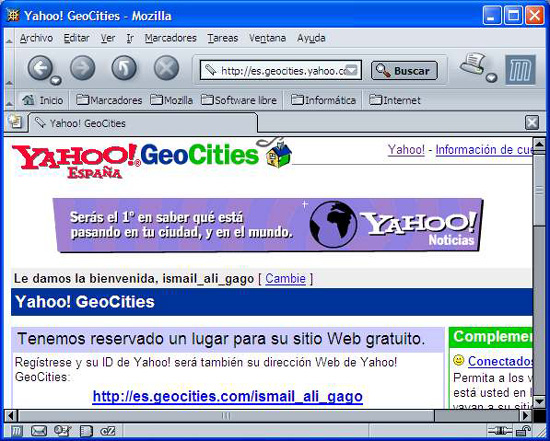
Task: Click the new tab icon beside tabs
Action: tap(15, 122)
